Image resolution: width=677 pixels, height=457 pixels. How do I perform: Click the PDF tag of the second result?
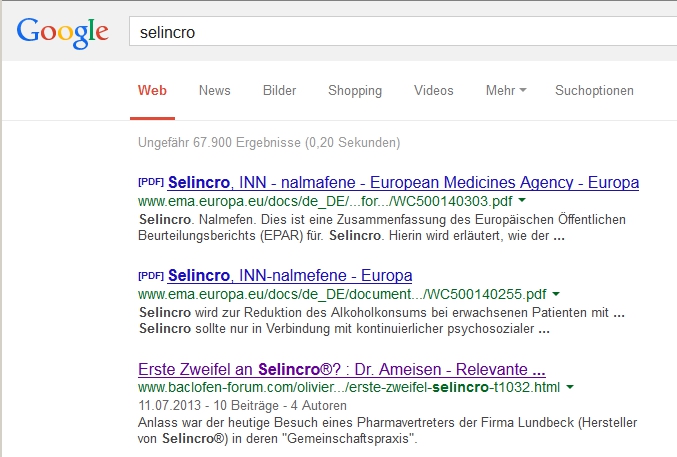[x=150, y=275]
